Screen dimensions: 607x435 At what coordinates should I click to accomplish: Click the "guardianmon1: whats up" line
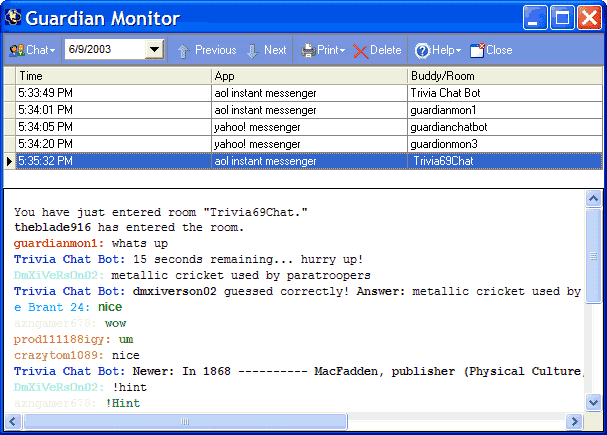pos(91,243)
